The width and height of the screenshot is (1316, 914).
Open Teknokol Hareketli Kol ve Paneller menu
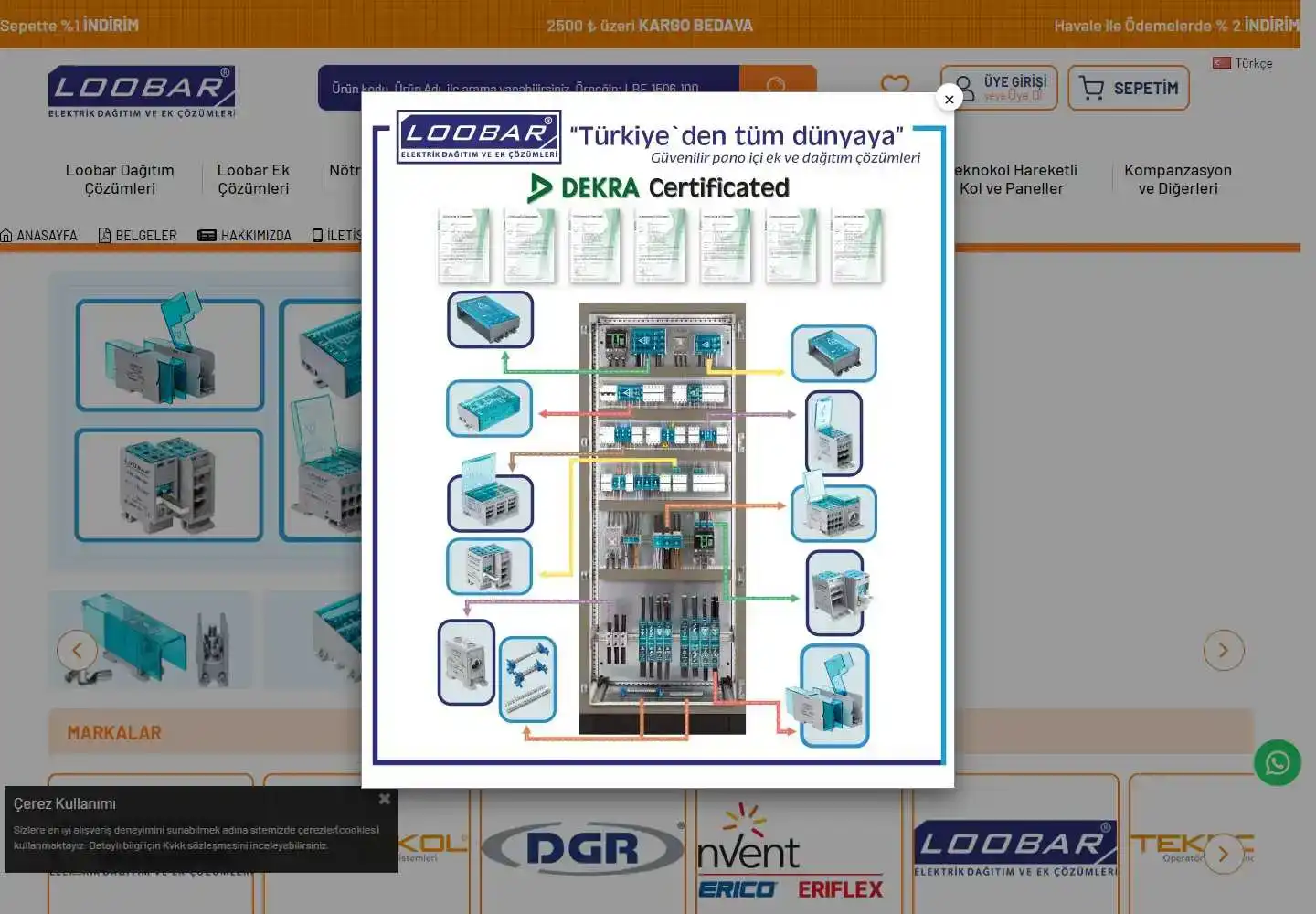coord(1012,179)
